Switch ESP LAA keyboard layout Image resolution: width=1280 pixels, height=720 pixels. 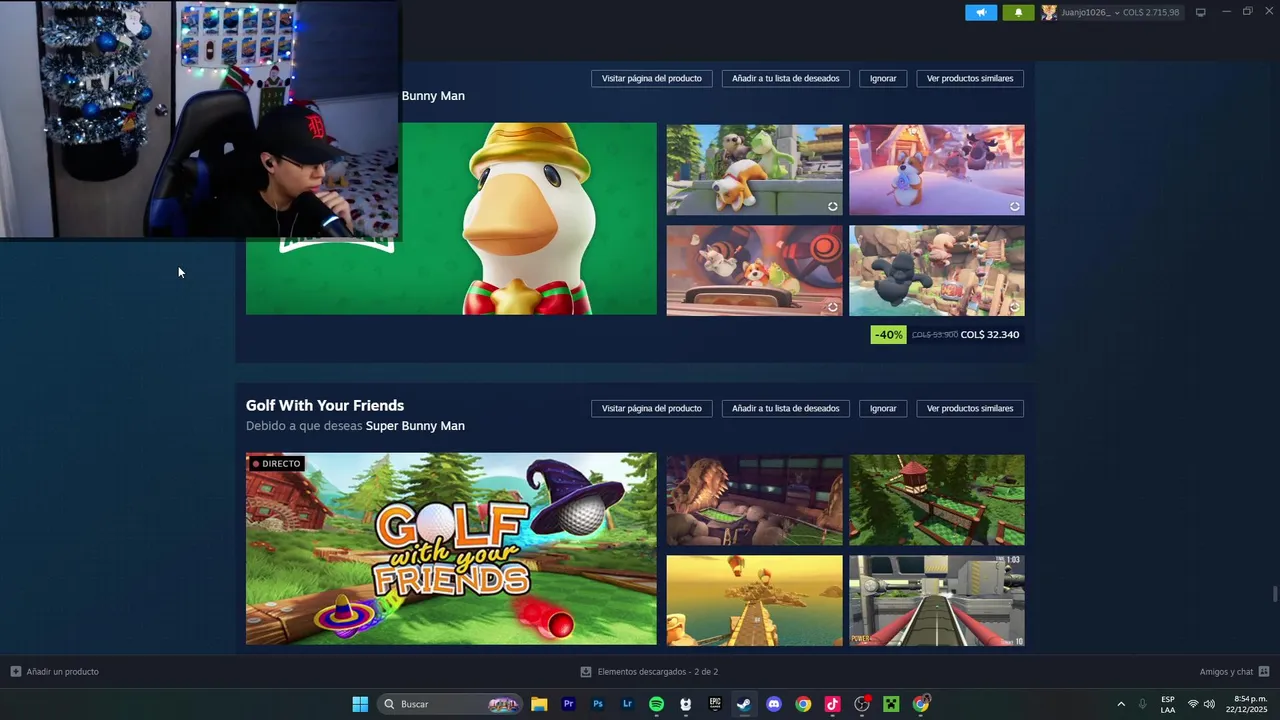click(1168, 704)
